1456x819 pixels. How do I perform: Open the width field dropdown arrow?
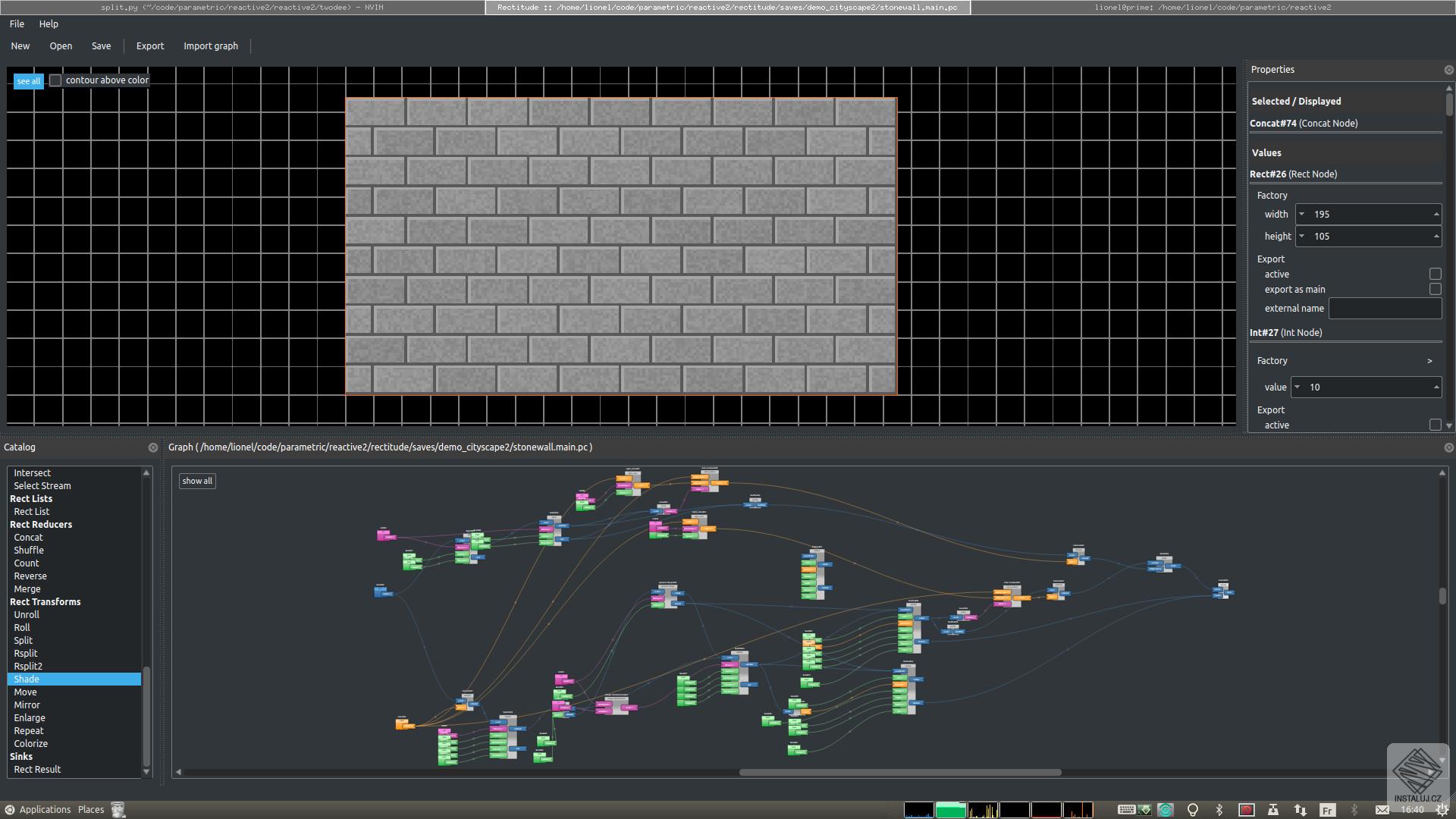tap(1302, 215)
